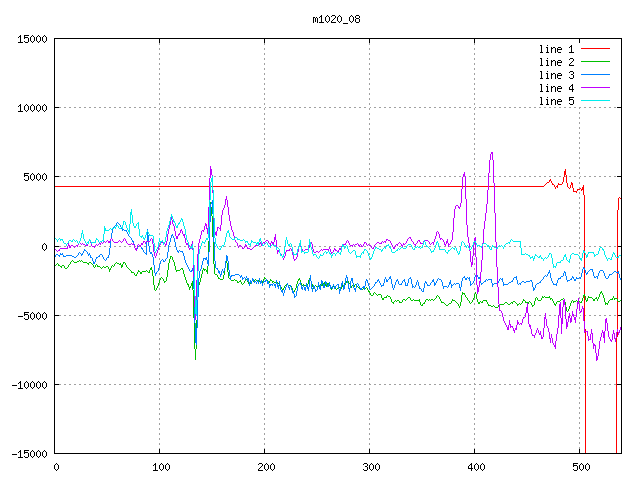
Task: Click the 10000 y-axis tick label
Action: point(33,108)
